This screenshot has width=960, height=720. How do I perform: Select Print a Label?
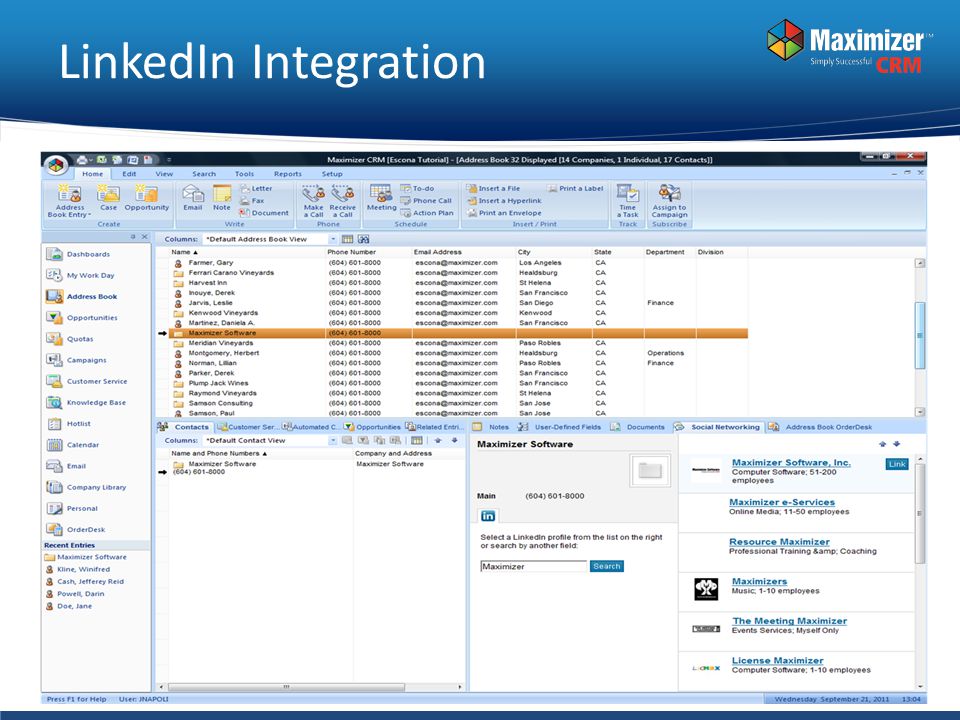click(576, 189)
